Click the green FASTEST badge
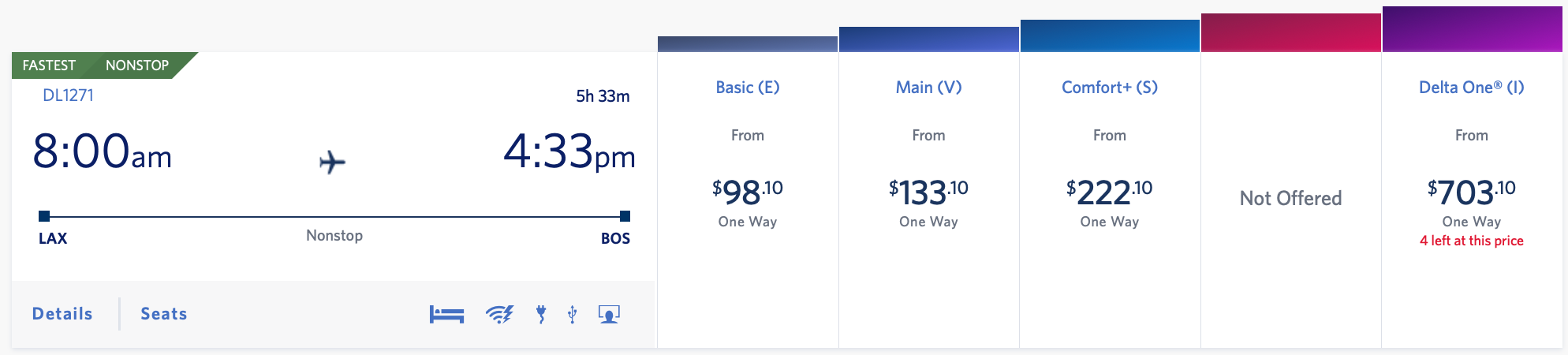1568x355 pixels. pos(49,65)
